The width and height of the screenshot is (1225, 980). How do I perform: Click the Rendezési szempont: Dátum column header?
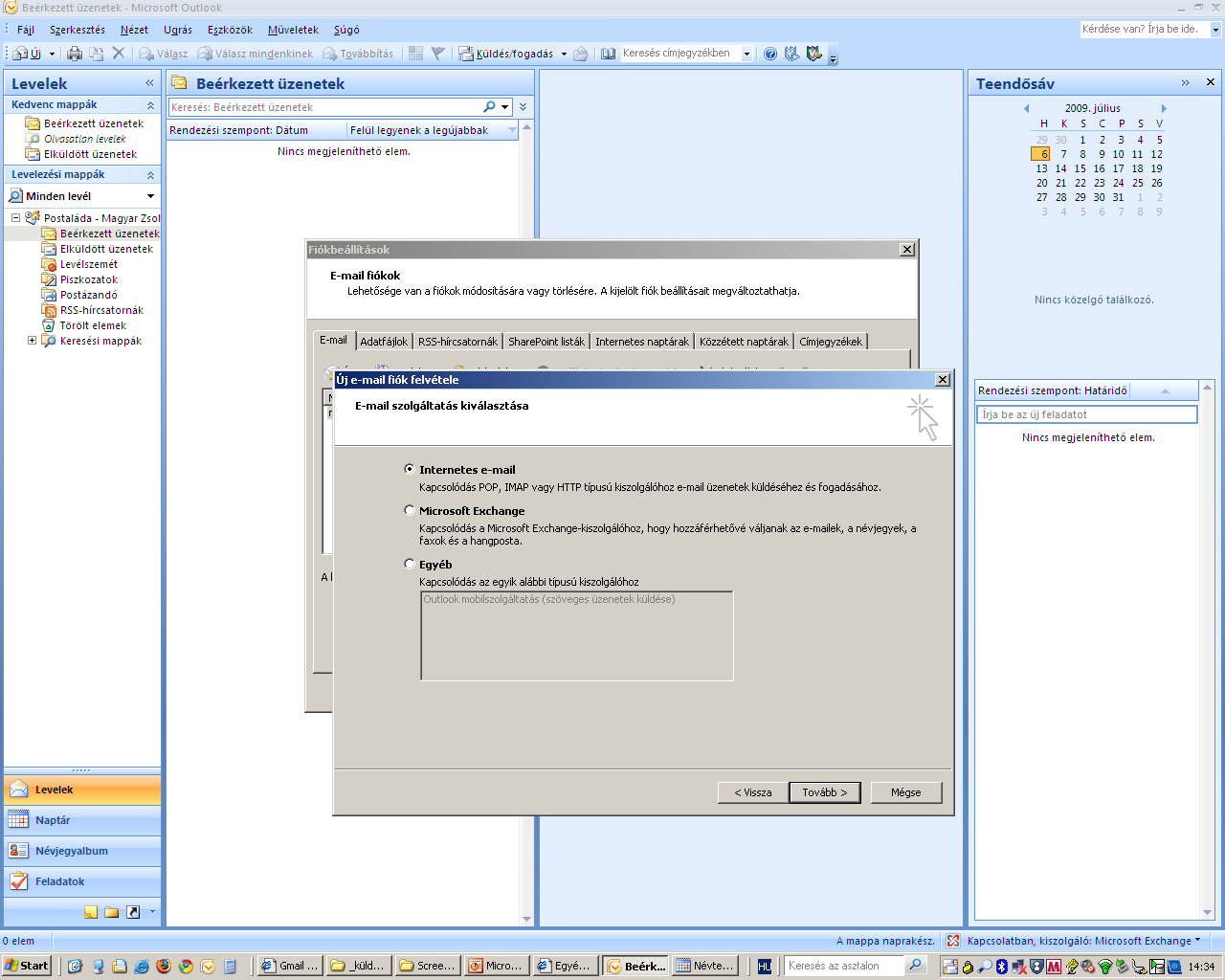point(256,130)
